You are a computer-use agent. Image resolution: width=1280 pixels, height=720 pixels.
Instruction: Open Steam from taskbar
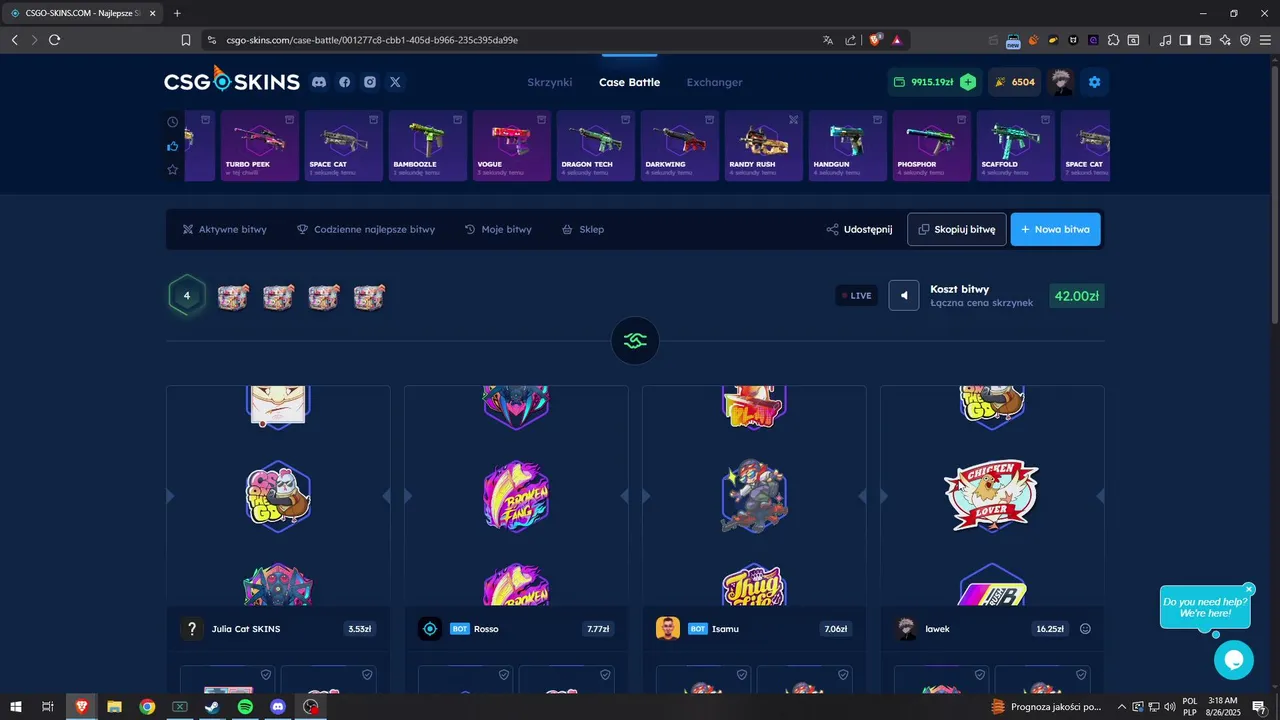click(212, 706)
